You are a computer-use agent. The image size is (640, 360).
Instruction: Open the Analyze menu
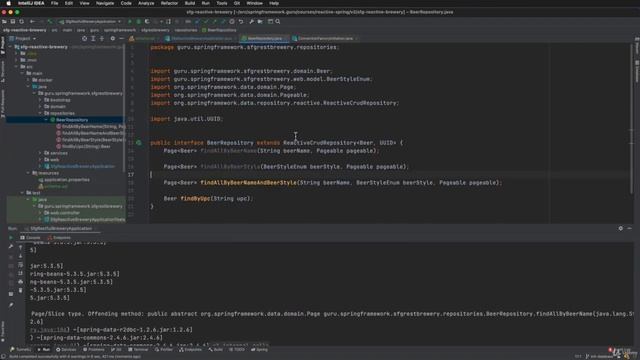(146, 3)
